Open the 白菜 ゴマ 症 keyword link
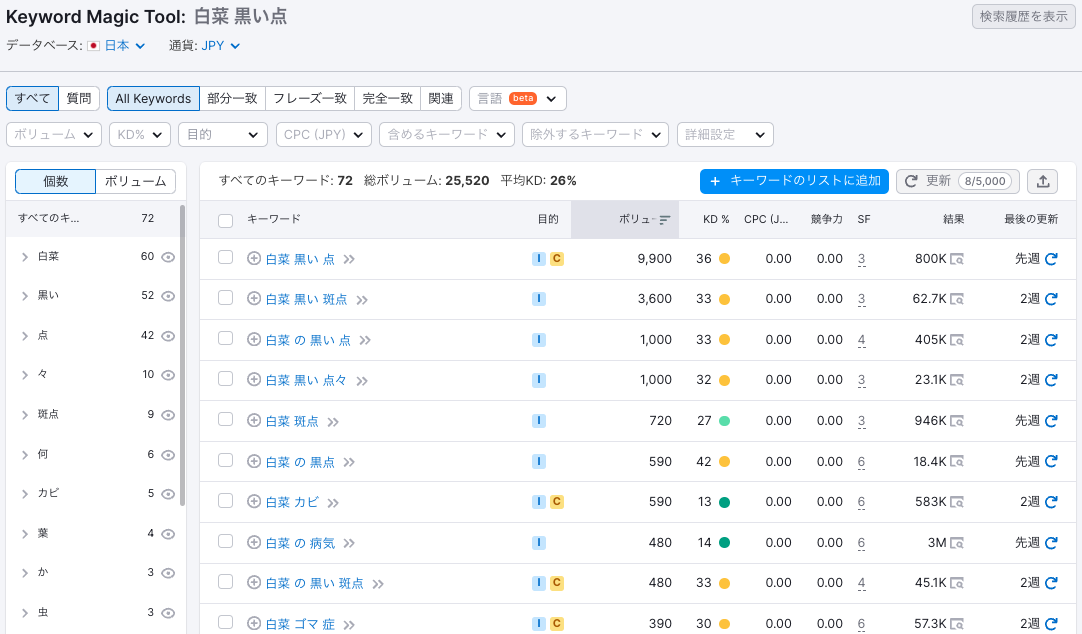Viewport: 1082px width, 634px height. click(x=300, y=624)
